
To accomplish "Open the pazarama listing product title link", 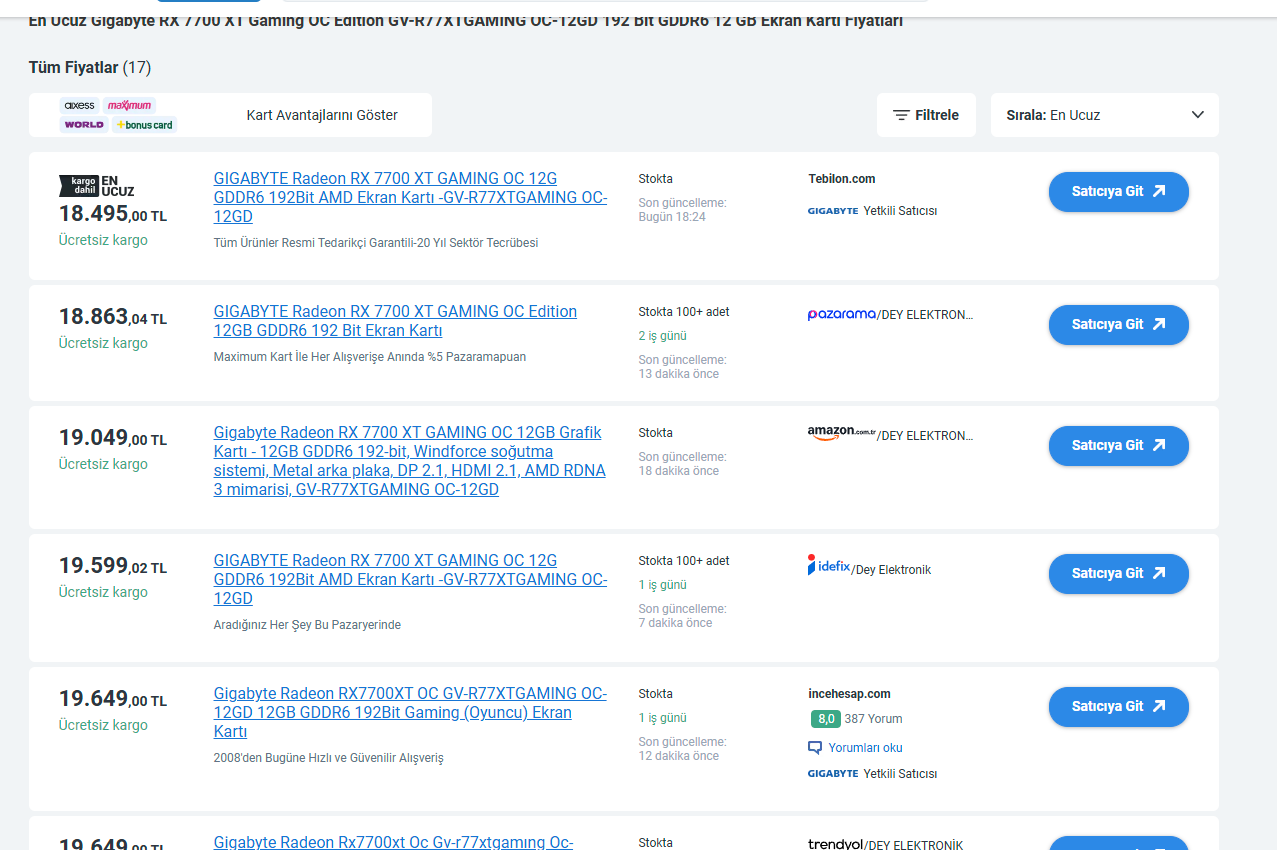I will [395, 321].
